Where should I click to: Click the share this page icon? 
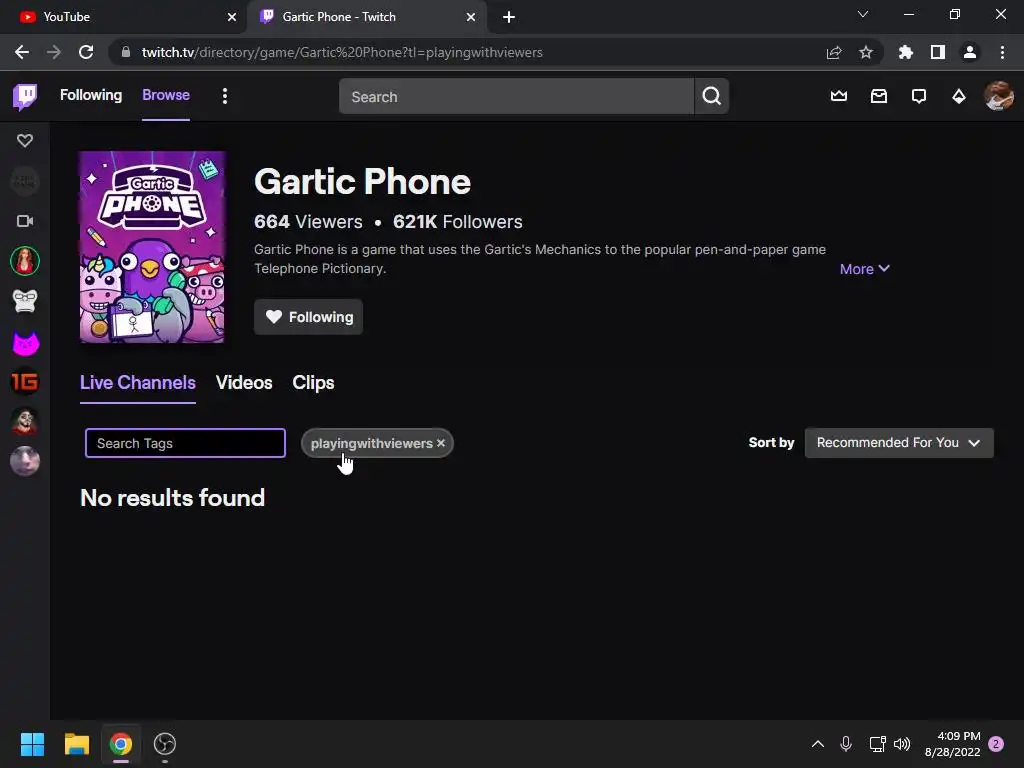(x=834, y=52)
